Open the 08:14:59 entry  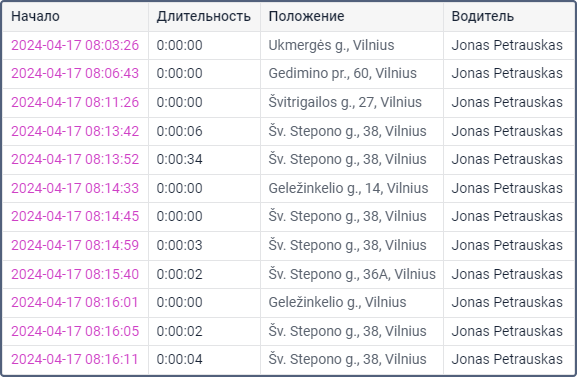point(75,245)
